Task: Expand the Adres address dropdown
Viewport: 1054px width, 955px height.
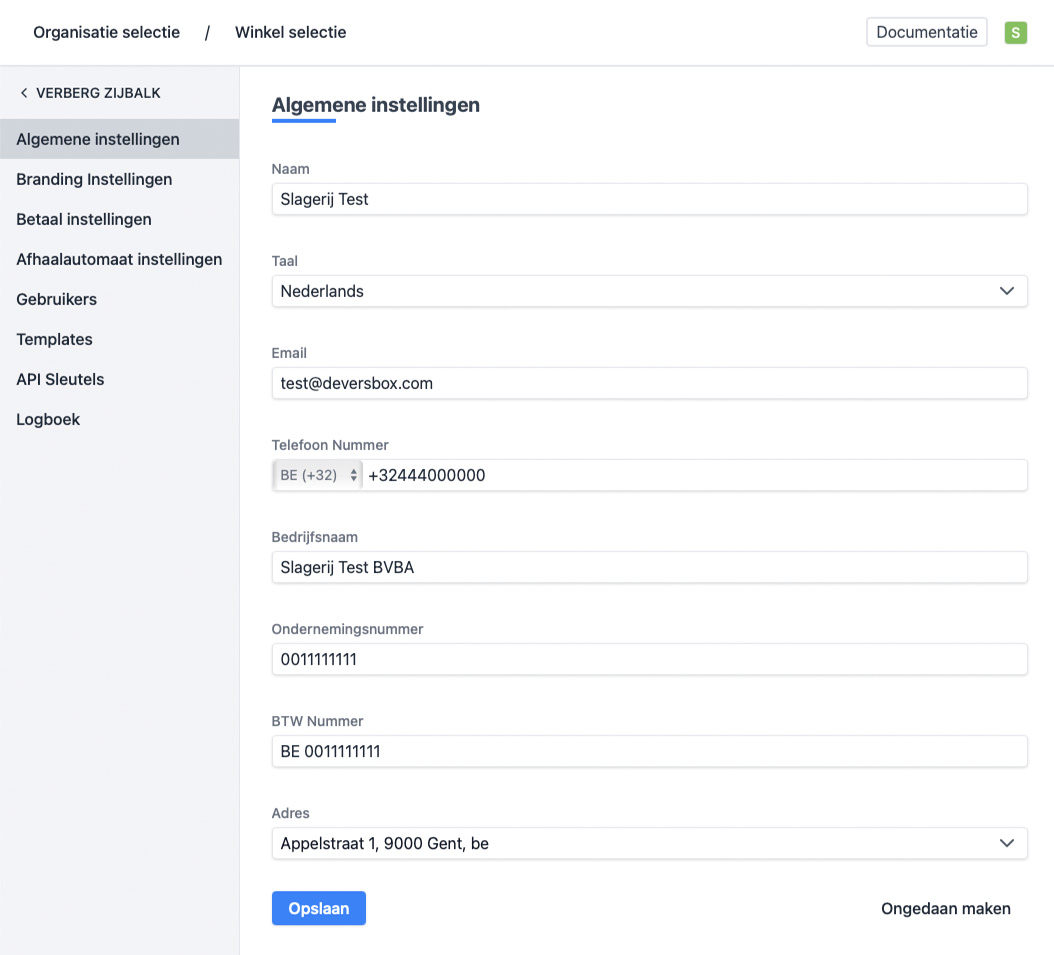Action: [649, 843]
